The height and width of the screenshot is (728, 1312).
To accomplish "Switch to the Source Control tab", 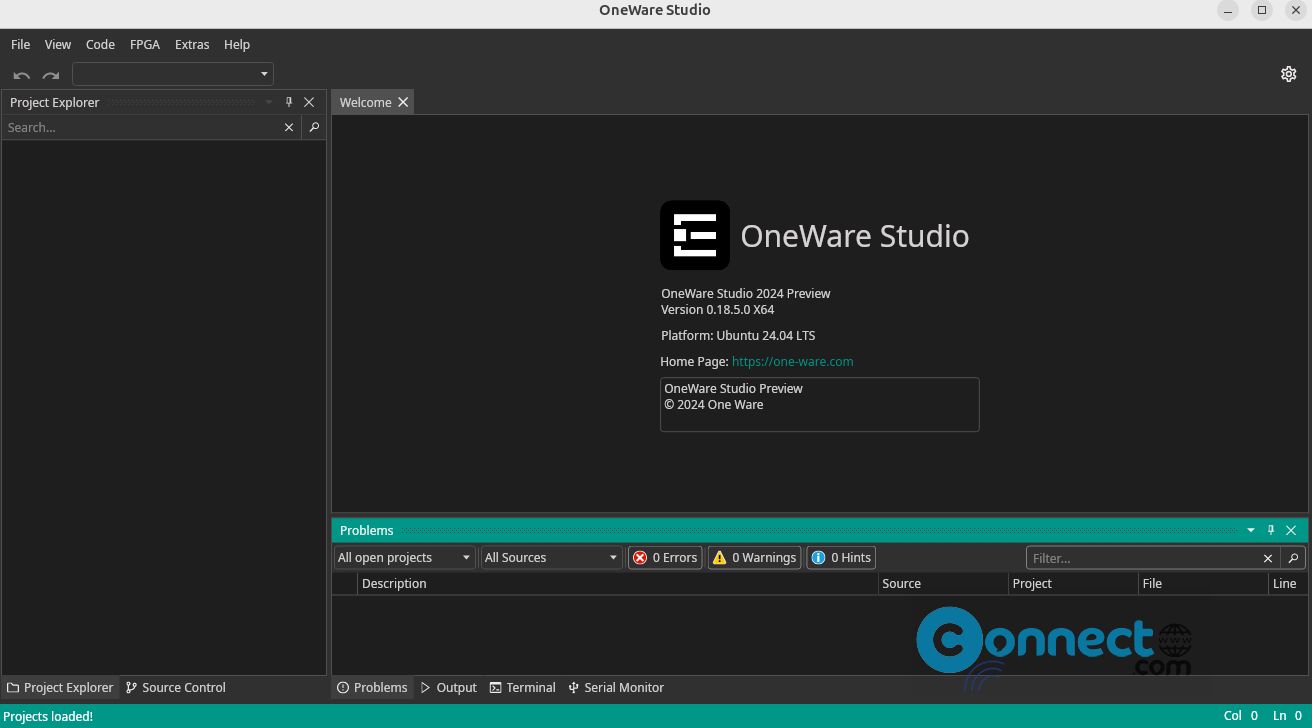I will point(176,687).
